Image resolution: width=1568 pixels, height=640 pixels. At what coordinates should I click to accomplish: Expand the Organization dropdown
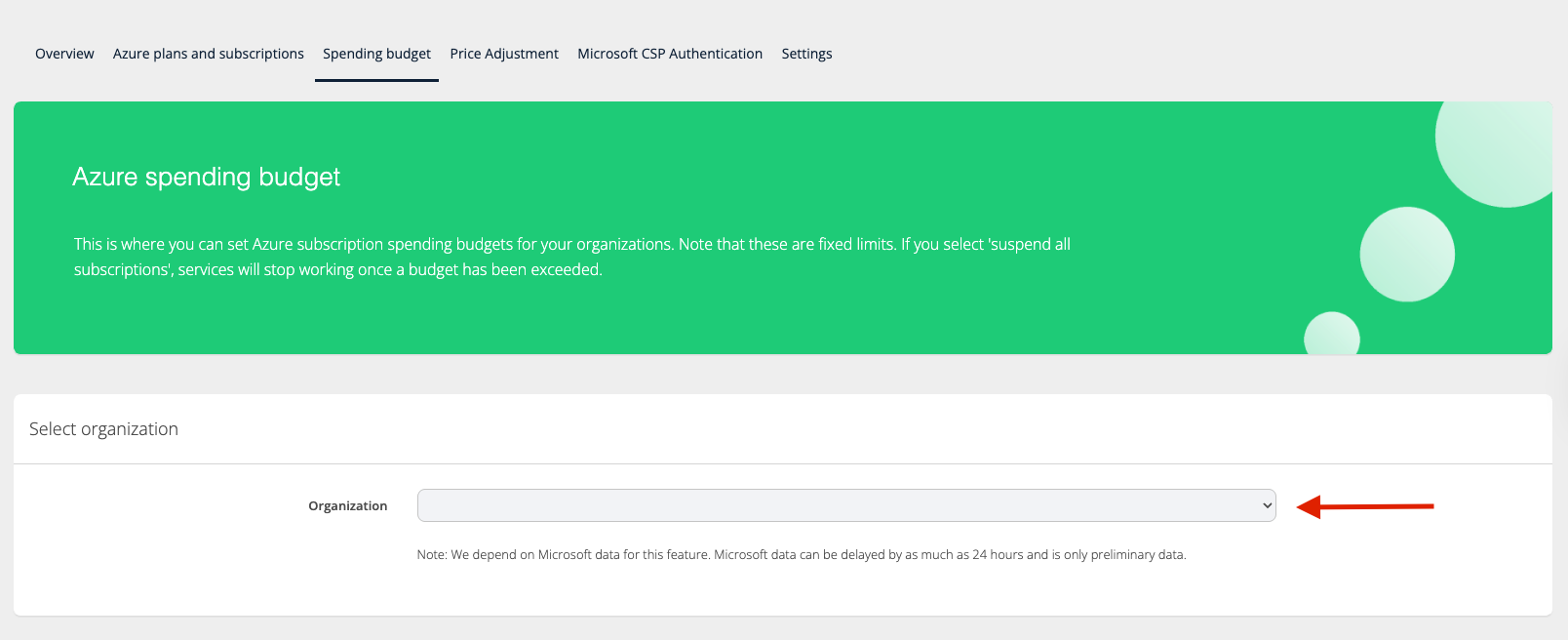(846, 505)
